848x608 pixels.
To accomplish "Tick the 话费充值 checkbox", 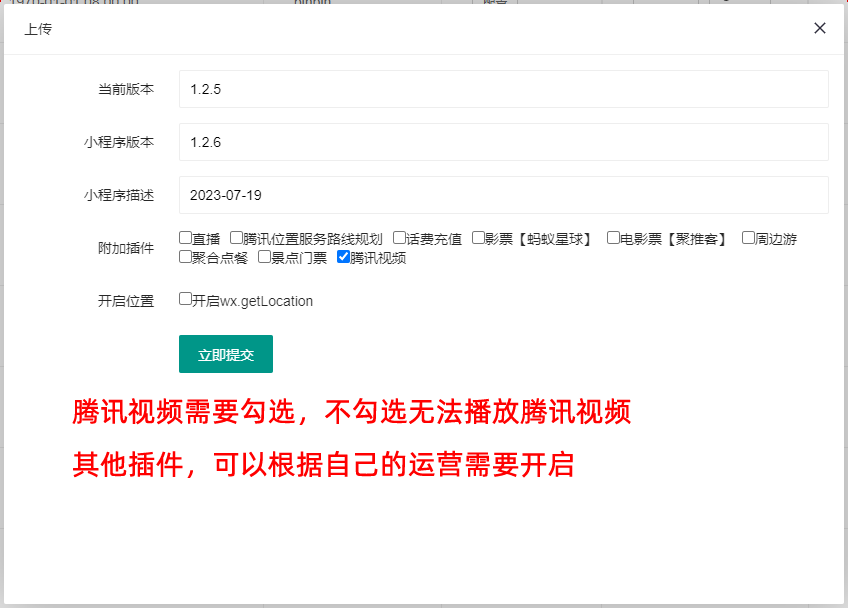I will click(x=399, y=237).
